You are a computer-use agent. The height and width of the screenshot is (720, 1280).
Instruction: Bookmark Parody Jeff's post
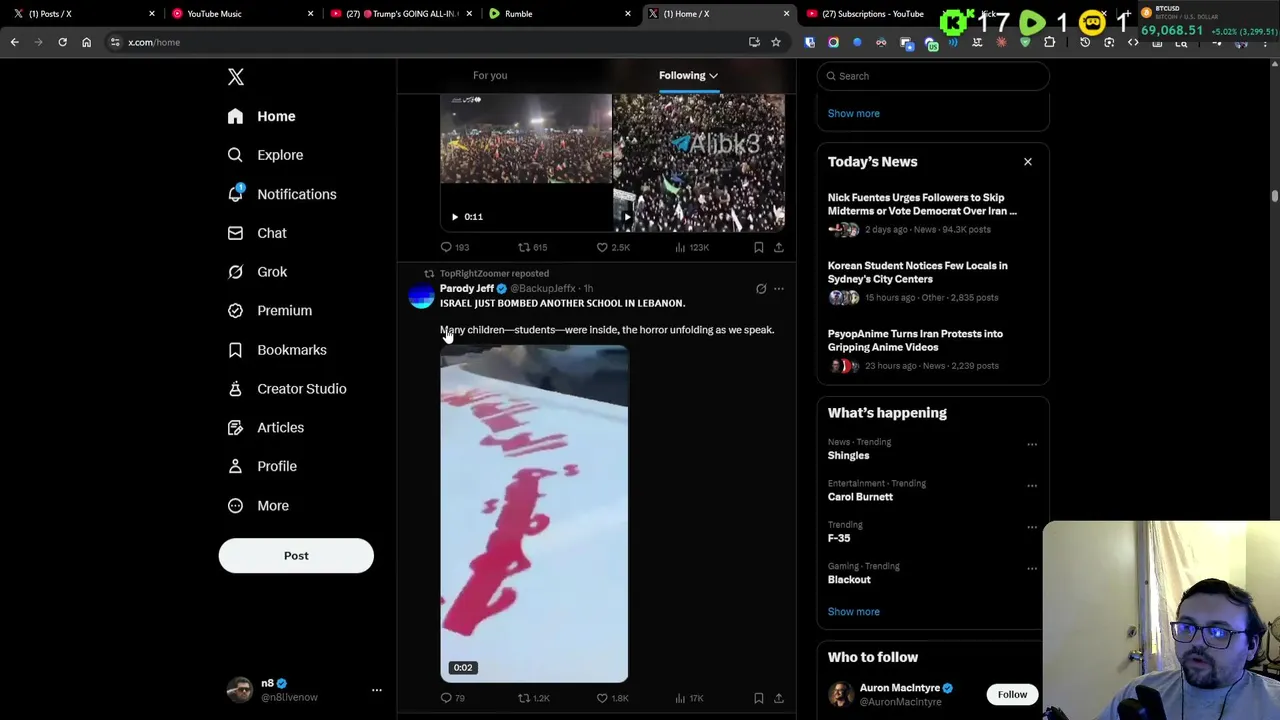(759, 698)
